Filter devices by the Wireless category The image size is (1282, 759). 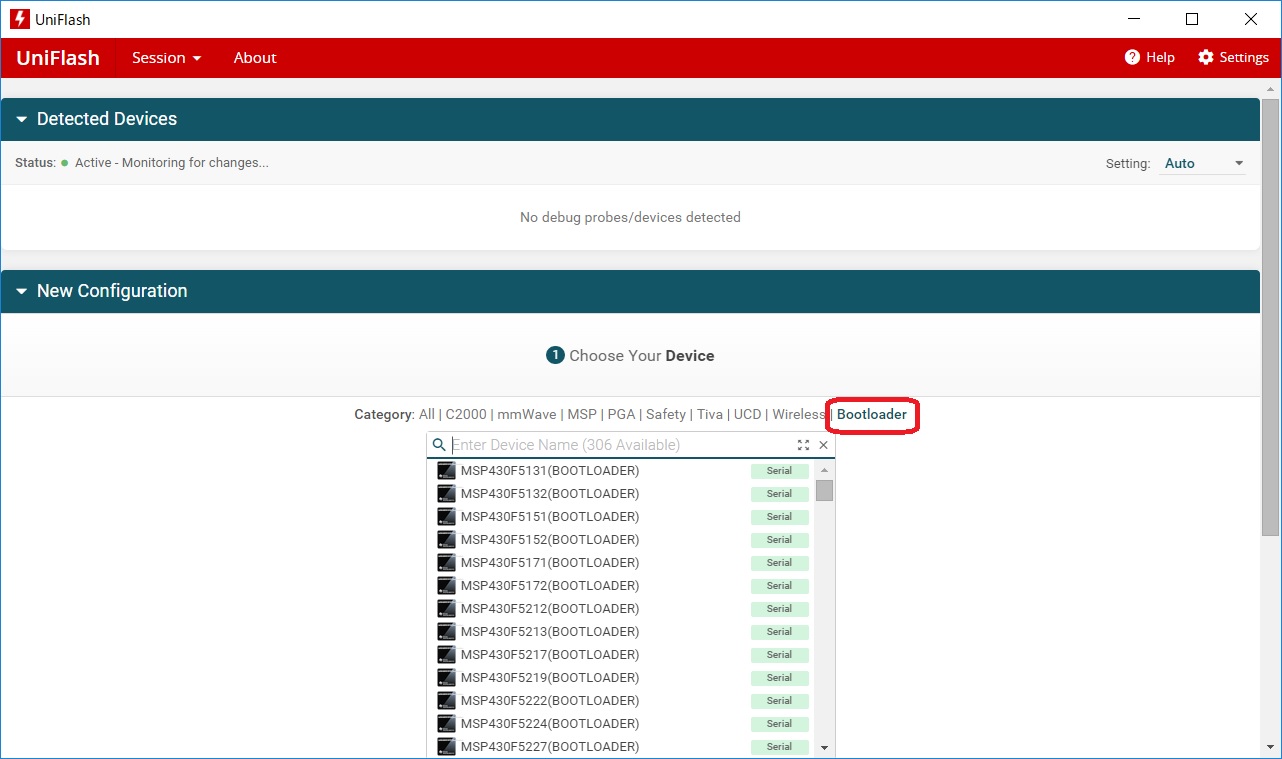tap(799, 414)
